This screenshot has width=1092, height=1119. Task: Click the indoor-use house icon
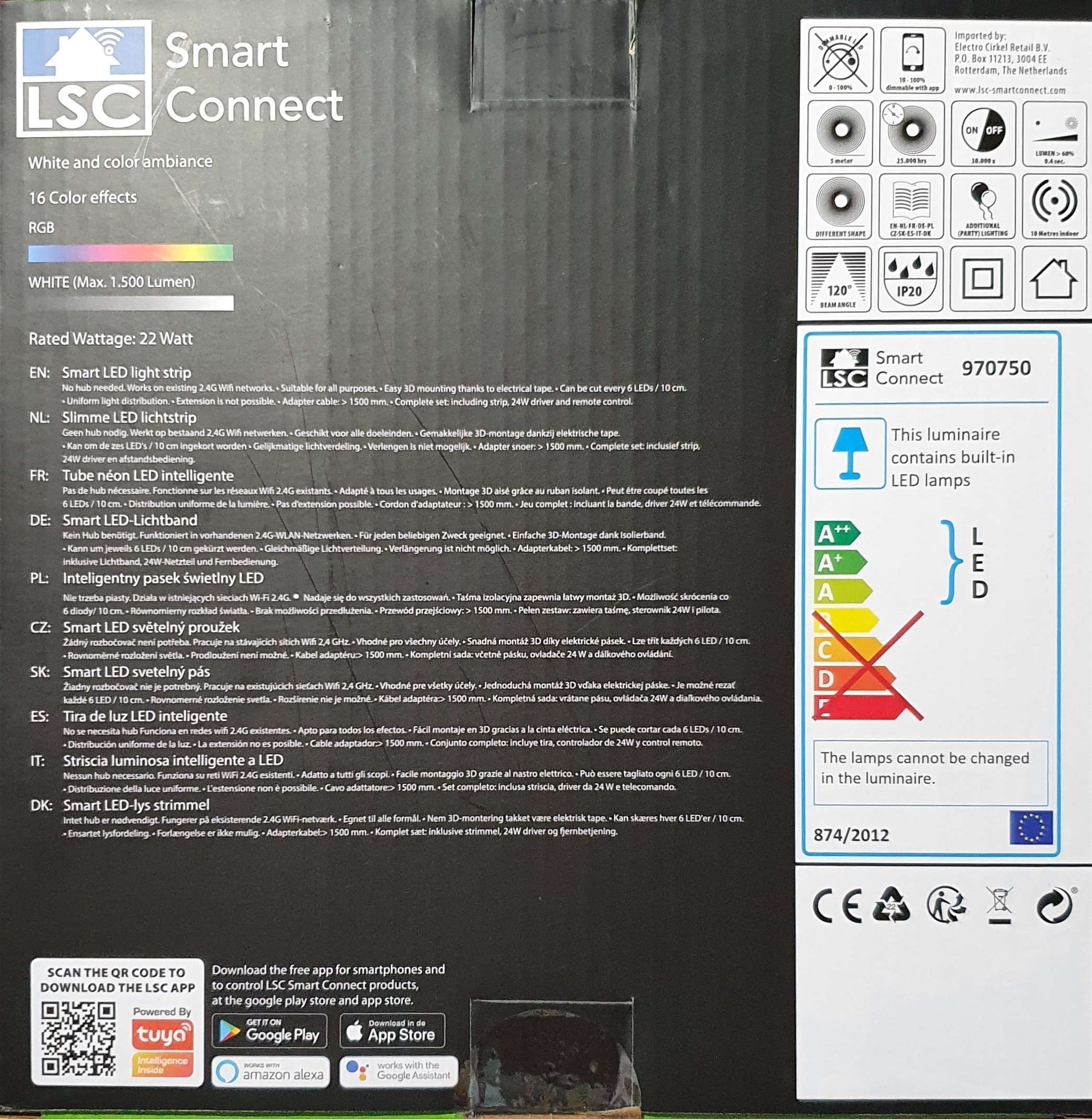(x=1054, y=279)
